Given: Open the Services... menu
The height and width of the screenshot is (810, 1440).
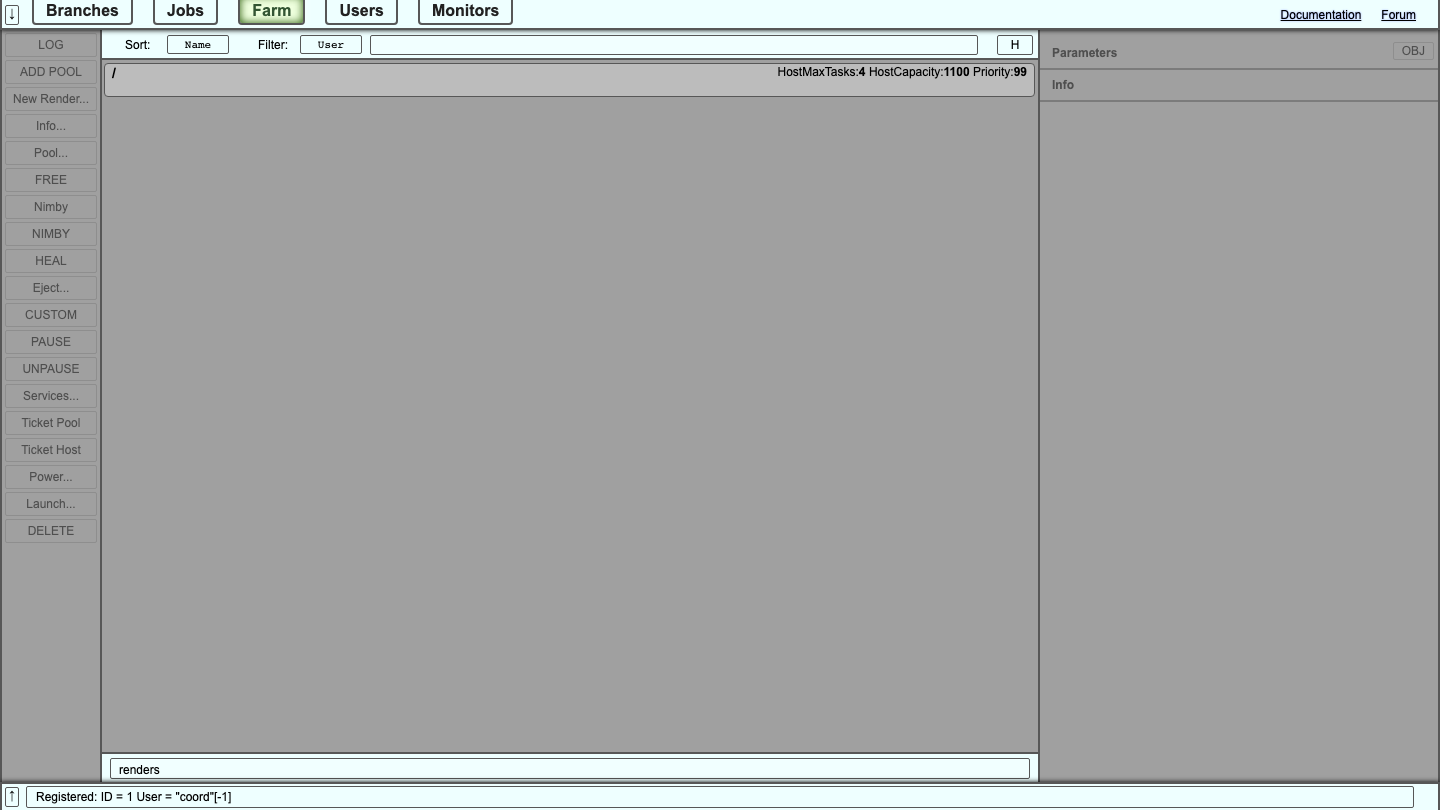Looking at the screenshot, I should tap(51, 396).
